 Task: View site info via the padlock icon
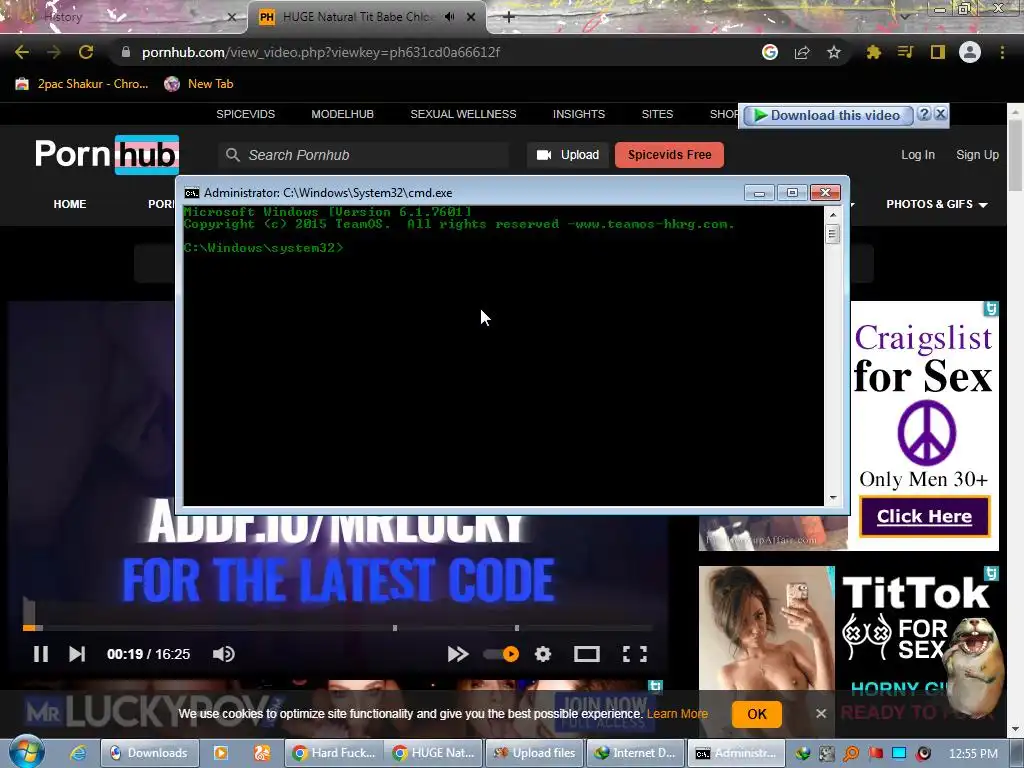coord(126,52)
